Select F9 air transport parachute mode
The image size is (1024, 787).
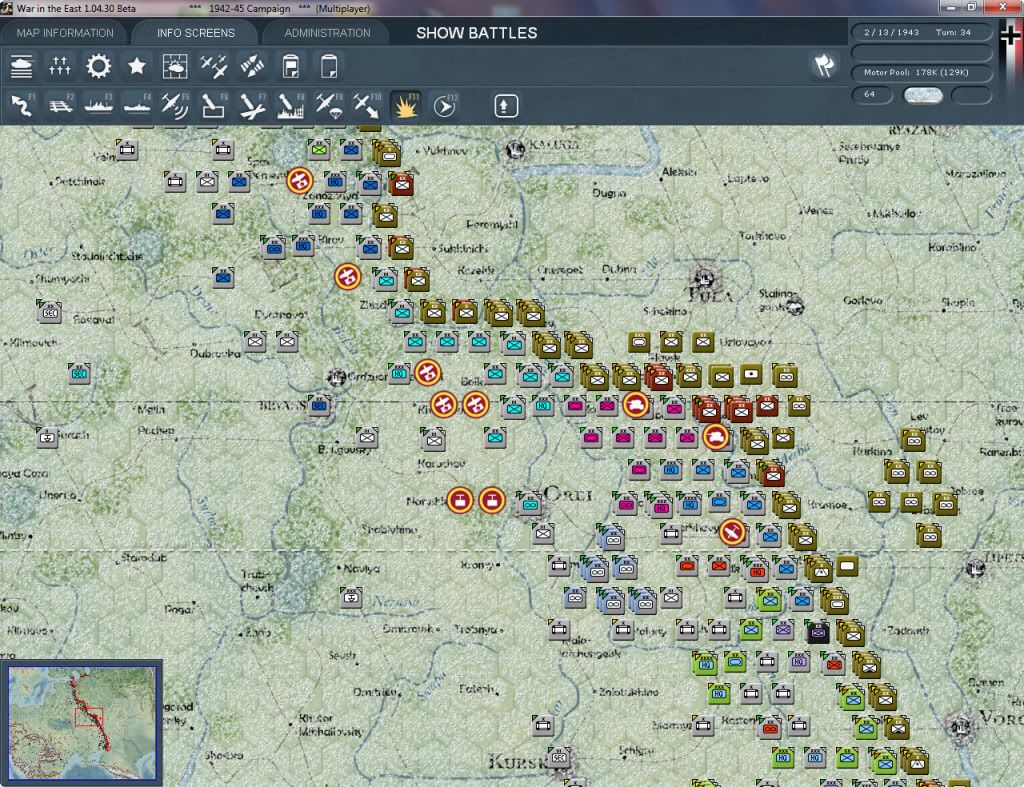(x=328, y=105)
